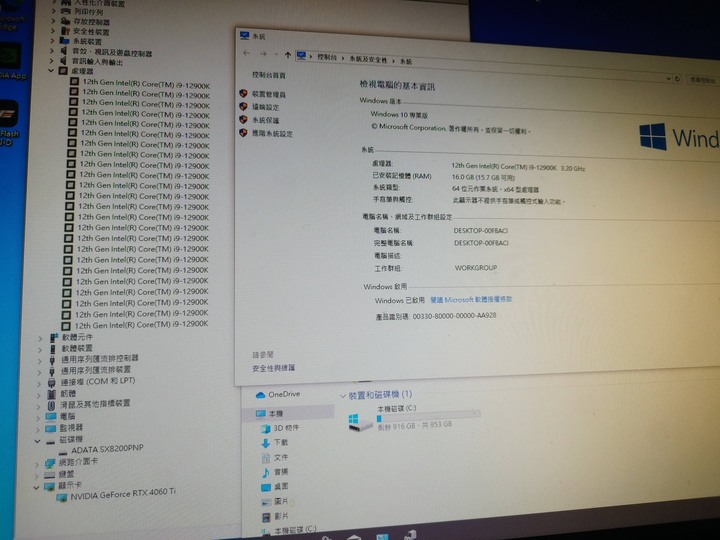Open OneDrive in the Explorer navigation pane
Image resolution: width=720 pixels, height=540 pixels.
(283, 395)
